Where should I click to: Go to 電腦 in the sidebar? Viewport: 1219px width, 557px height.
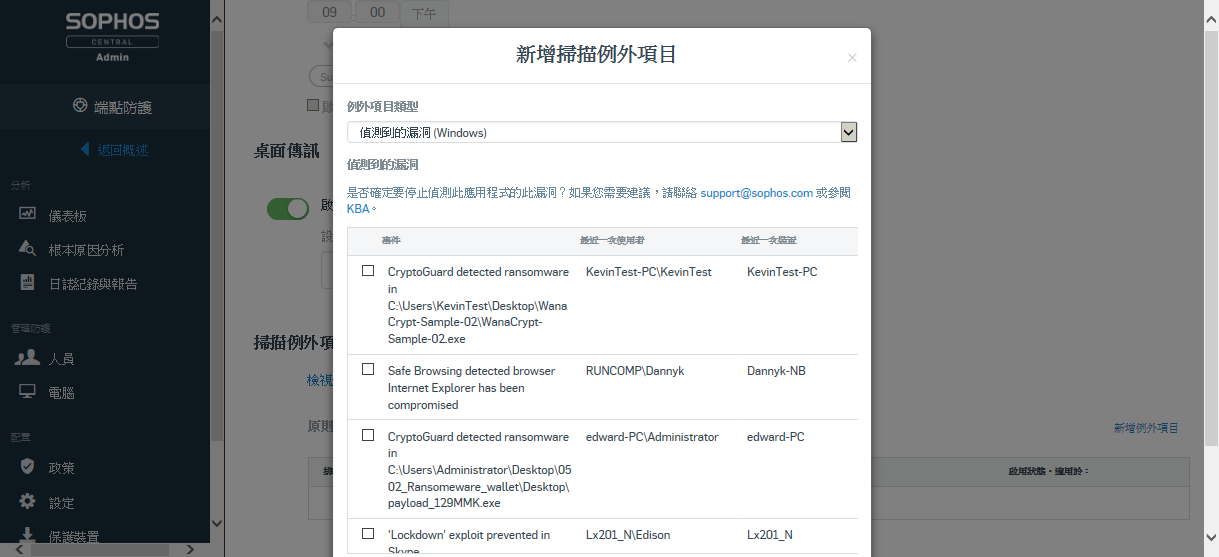click(x=62, y=393)
